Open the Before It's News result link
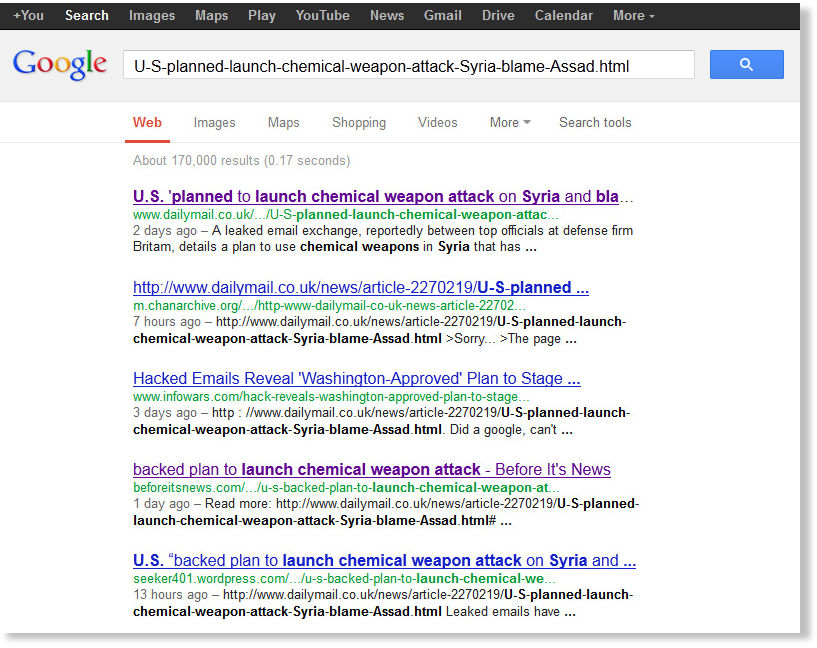 coord(372,469)
